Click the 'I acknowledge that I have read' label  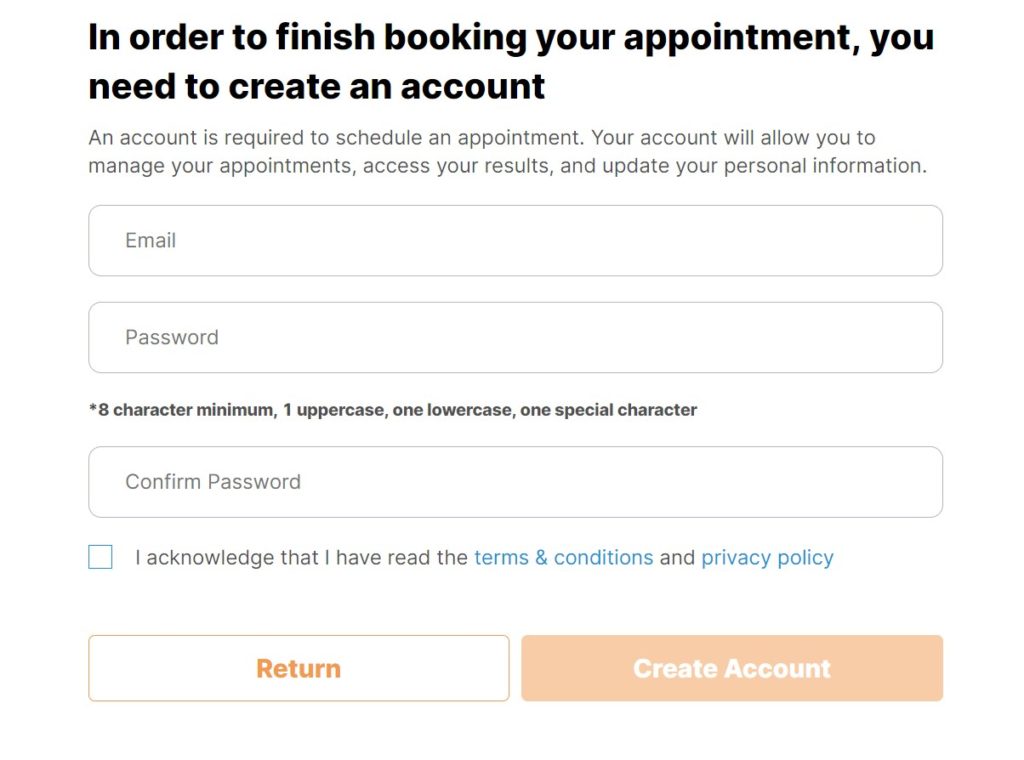pyautogui.click(x=301, y=557)
